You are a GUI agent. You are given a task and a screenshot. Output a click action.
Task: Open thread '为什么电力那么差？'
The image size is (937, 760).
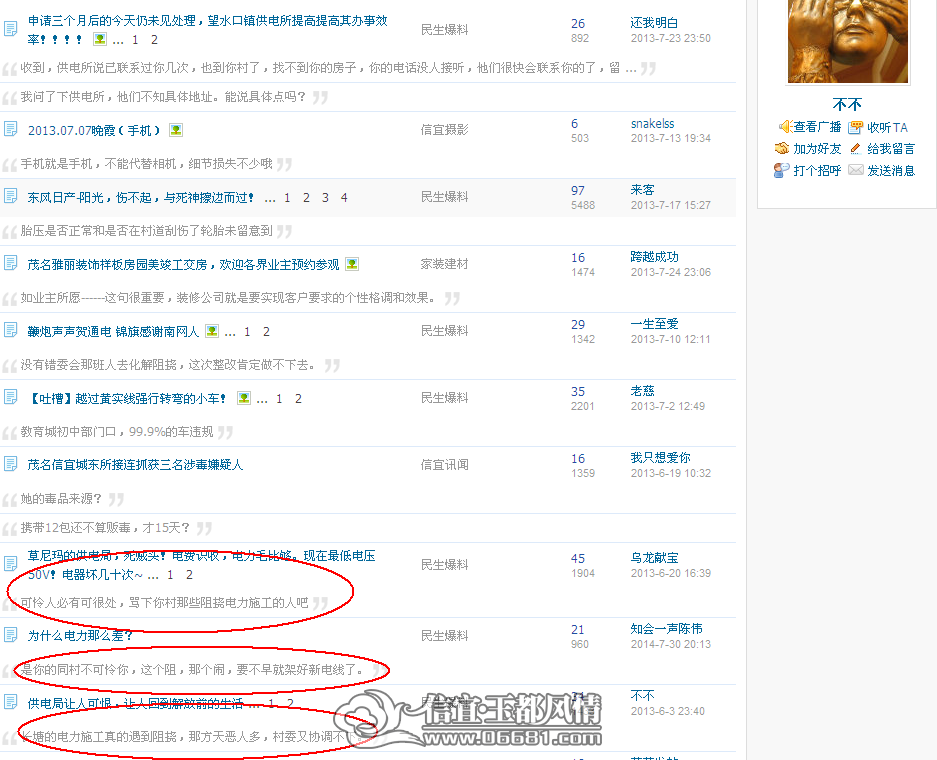(x=80, y=636)
